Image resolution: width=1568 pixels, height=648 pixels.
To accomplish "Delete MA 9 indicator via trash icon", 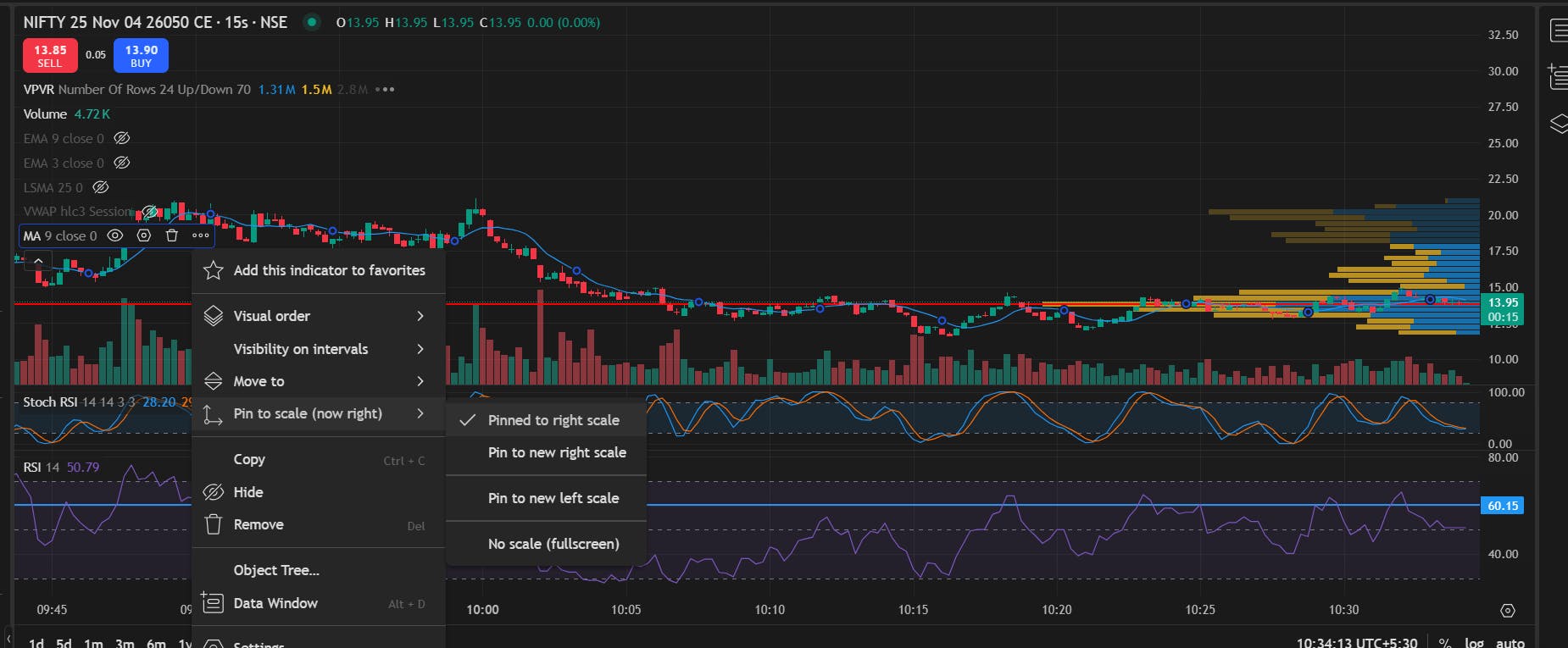I will (x=172, y=235).
